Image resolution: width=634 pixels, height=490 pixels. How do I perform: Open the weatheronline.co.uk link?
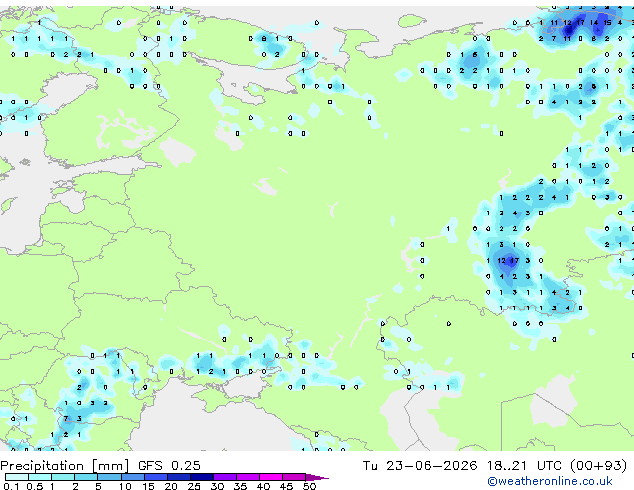point(550,481)
